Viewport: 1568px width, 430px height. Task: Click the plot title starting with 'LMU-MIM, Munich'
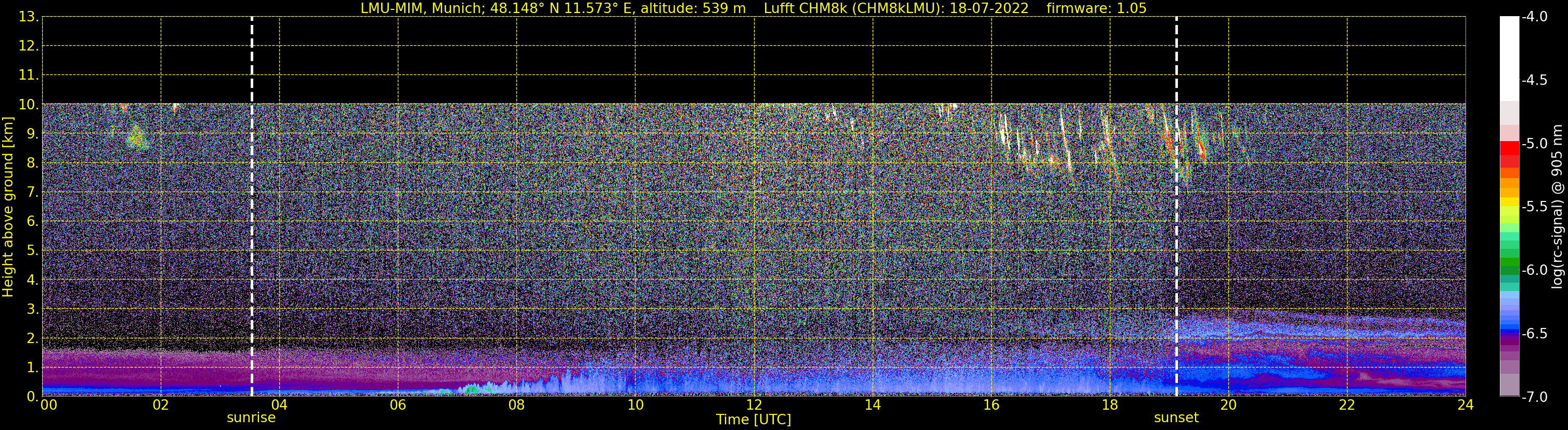[754, 8]
